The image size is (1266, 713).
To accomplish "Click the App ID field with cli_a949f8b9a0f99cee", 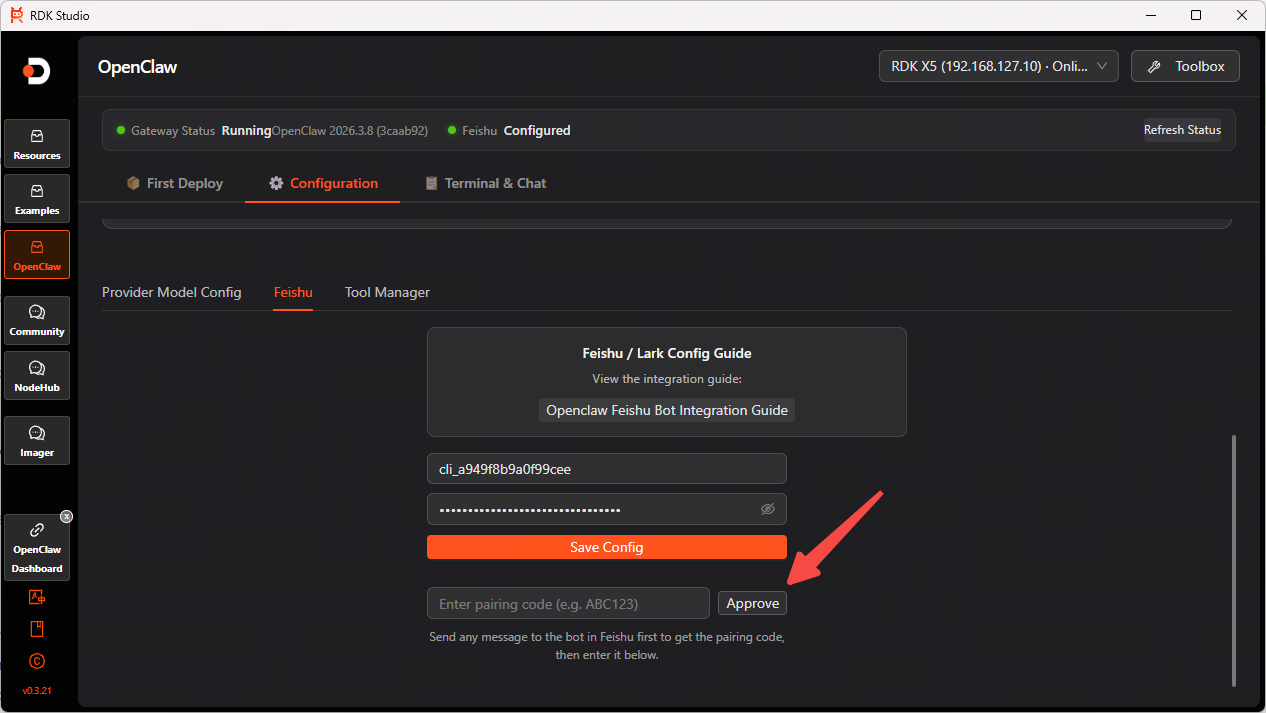I will pyautogui.click(x=607, y=469).
